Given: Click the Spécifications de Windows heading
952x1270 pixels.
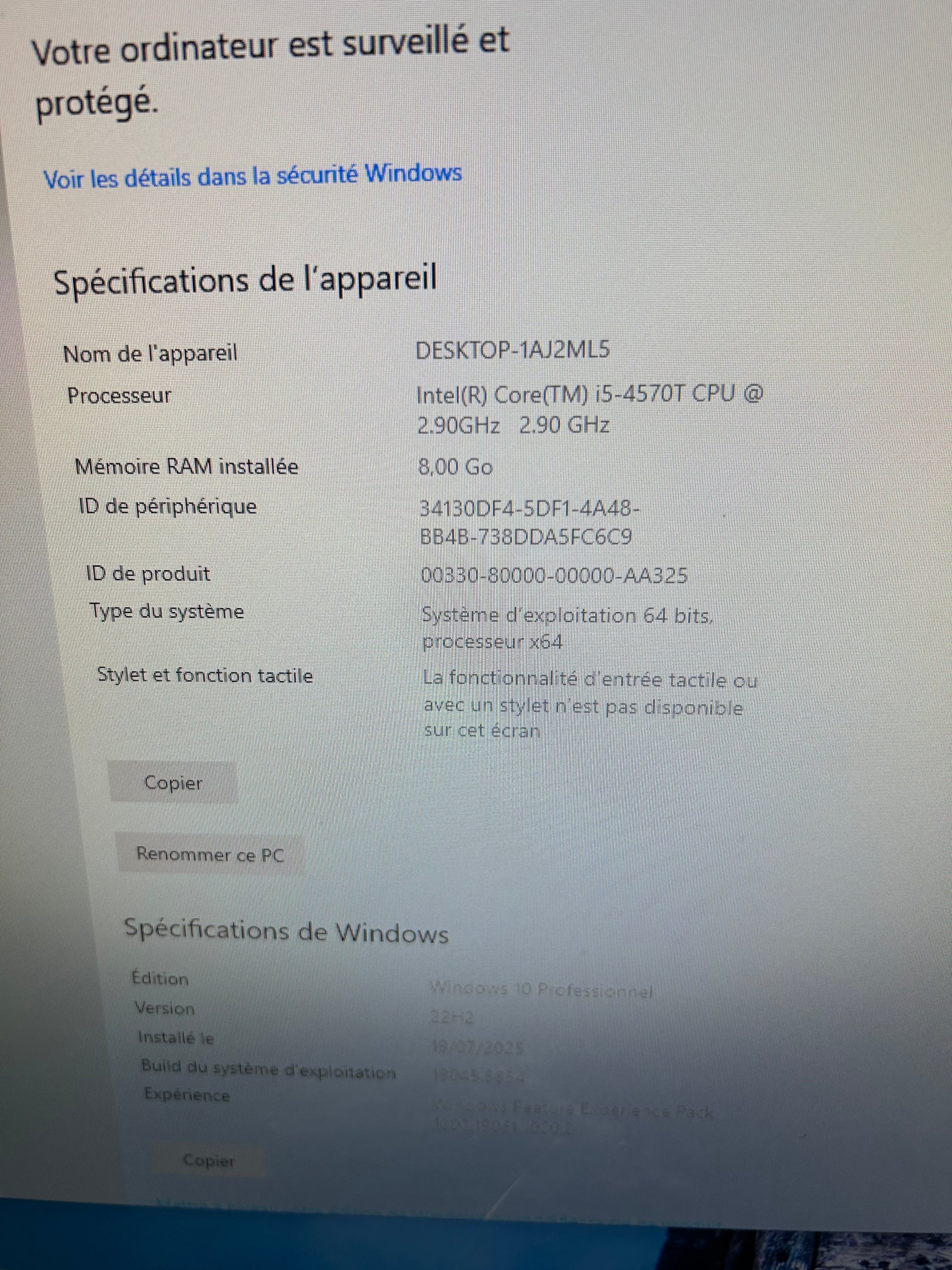Looking at the screenshot, I should [x=286, y=931].
